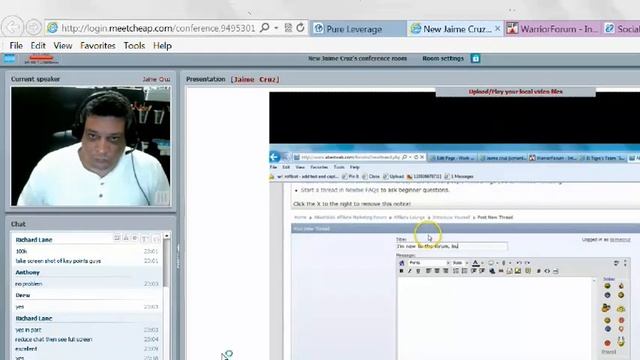The image size is (640, 360).
Task: Toggle the room lock icon beside Room settings
Action: (475, 58)
